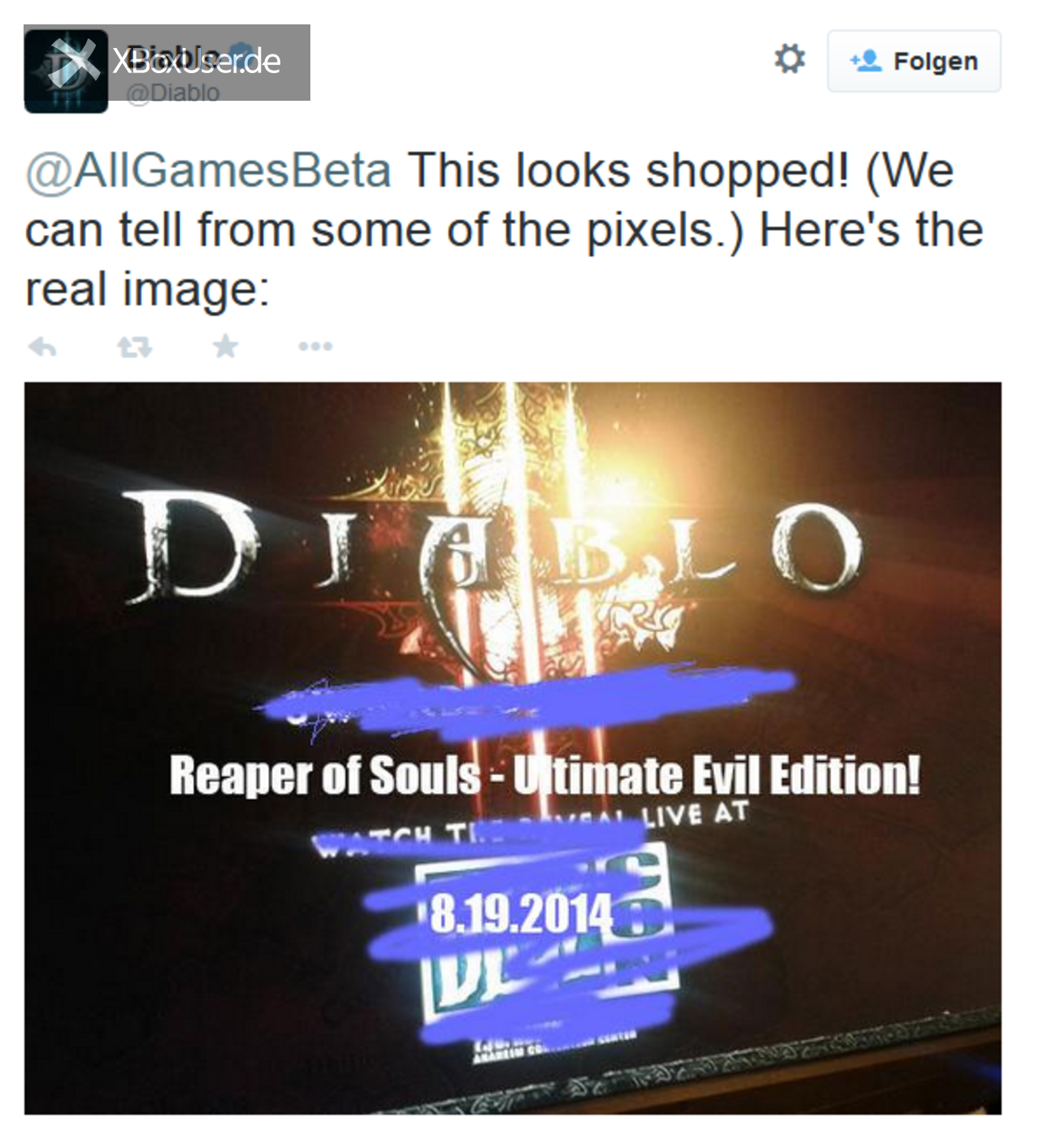Click the XBoxUser.de watermark text

[x=197, y=61]
